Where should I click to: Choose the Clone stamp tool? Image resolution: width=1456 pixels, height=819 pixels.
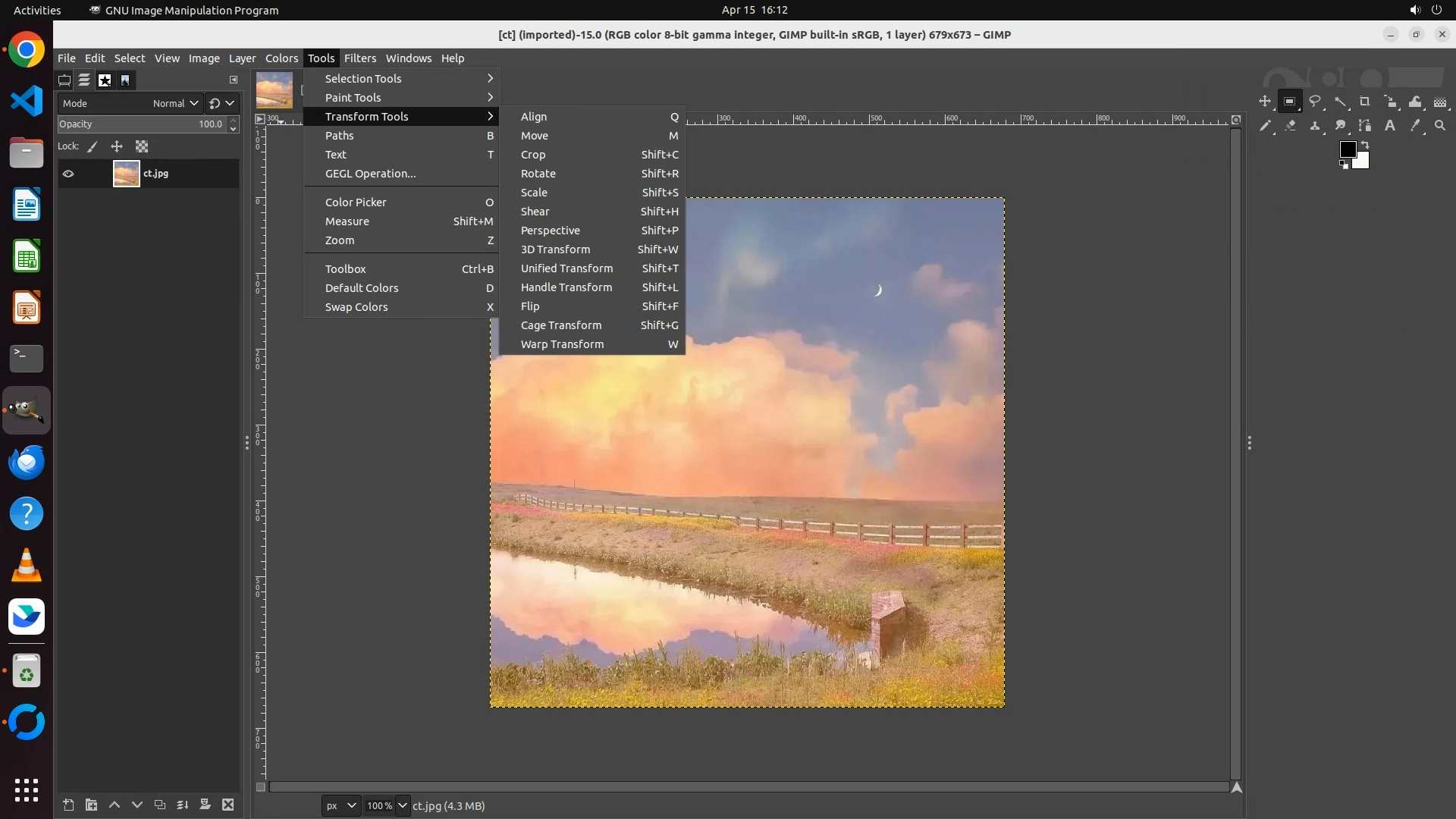coord(1315,126)
